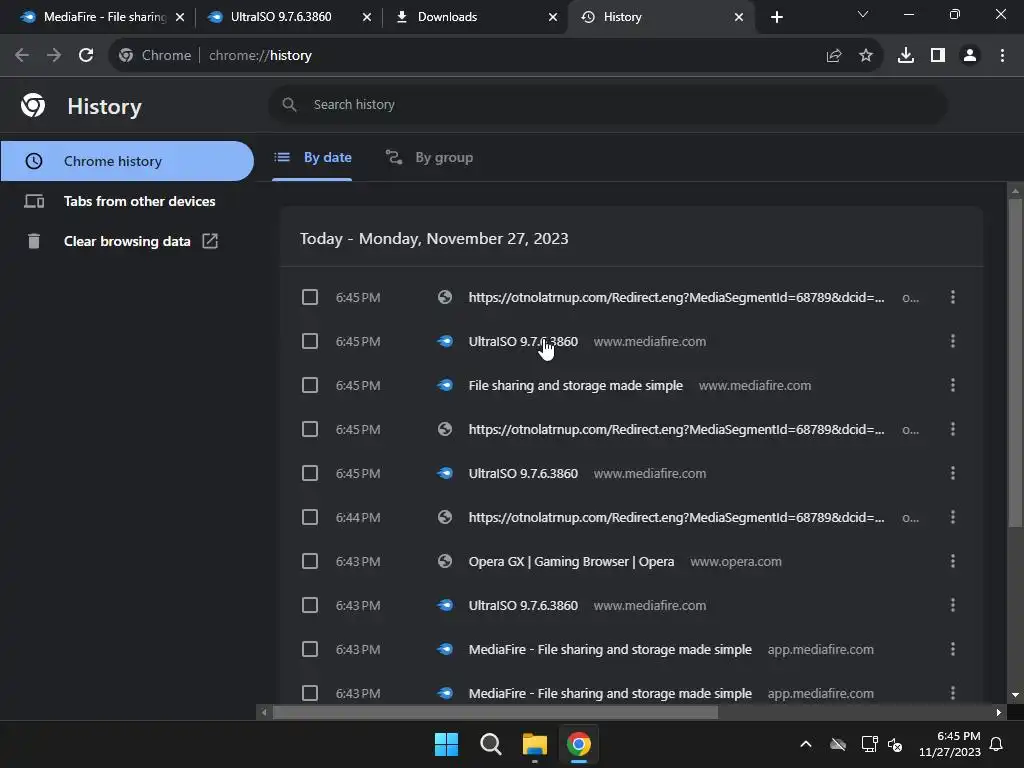
Task: Click the Chrome icon in the taskbar
Action: (579, 744)
